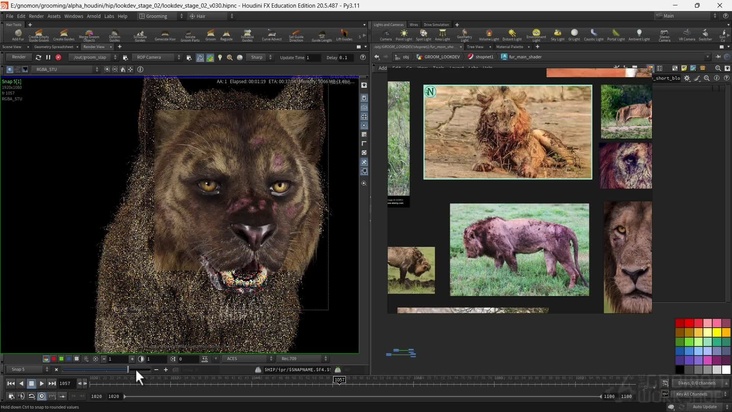The image size is (732, 412).
Task: Open the /out/groom_slap ROP dropdown
Action: 93,57
